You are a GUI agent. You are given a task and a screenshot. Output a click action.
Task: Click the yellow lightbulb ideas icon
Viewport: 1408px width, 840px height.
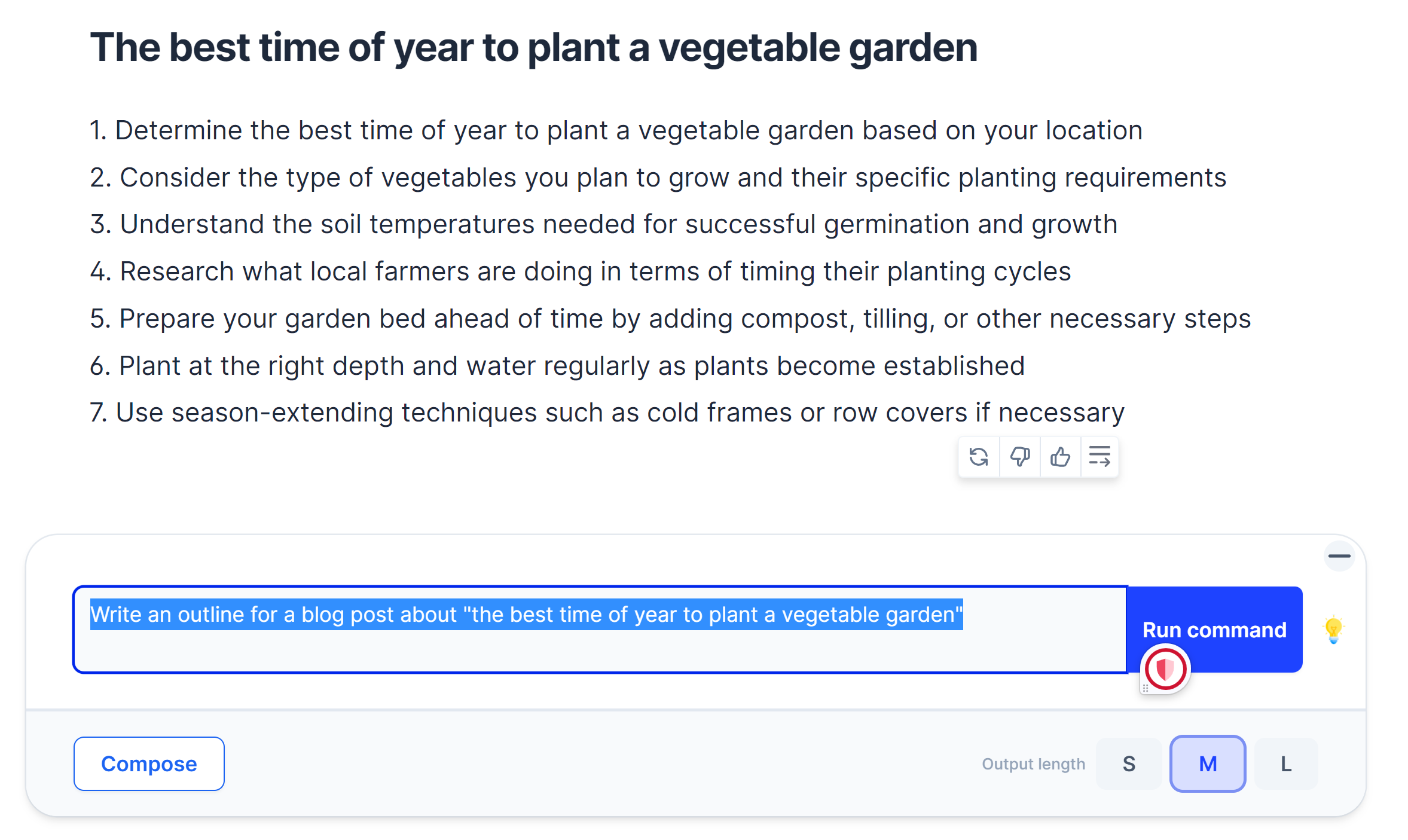(x=1333, y=630)
